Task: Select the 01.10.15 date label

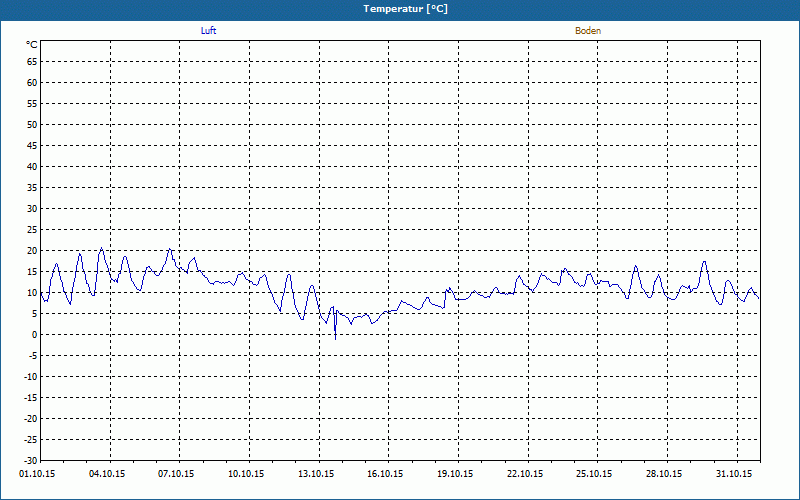Action: tap(37, 474)
